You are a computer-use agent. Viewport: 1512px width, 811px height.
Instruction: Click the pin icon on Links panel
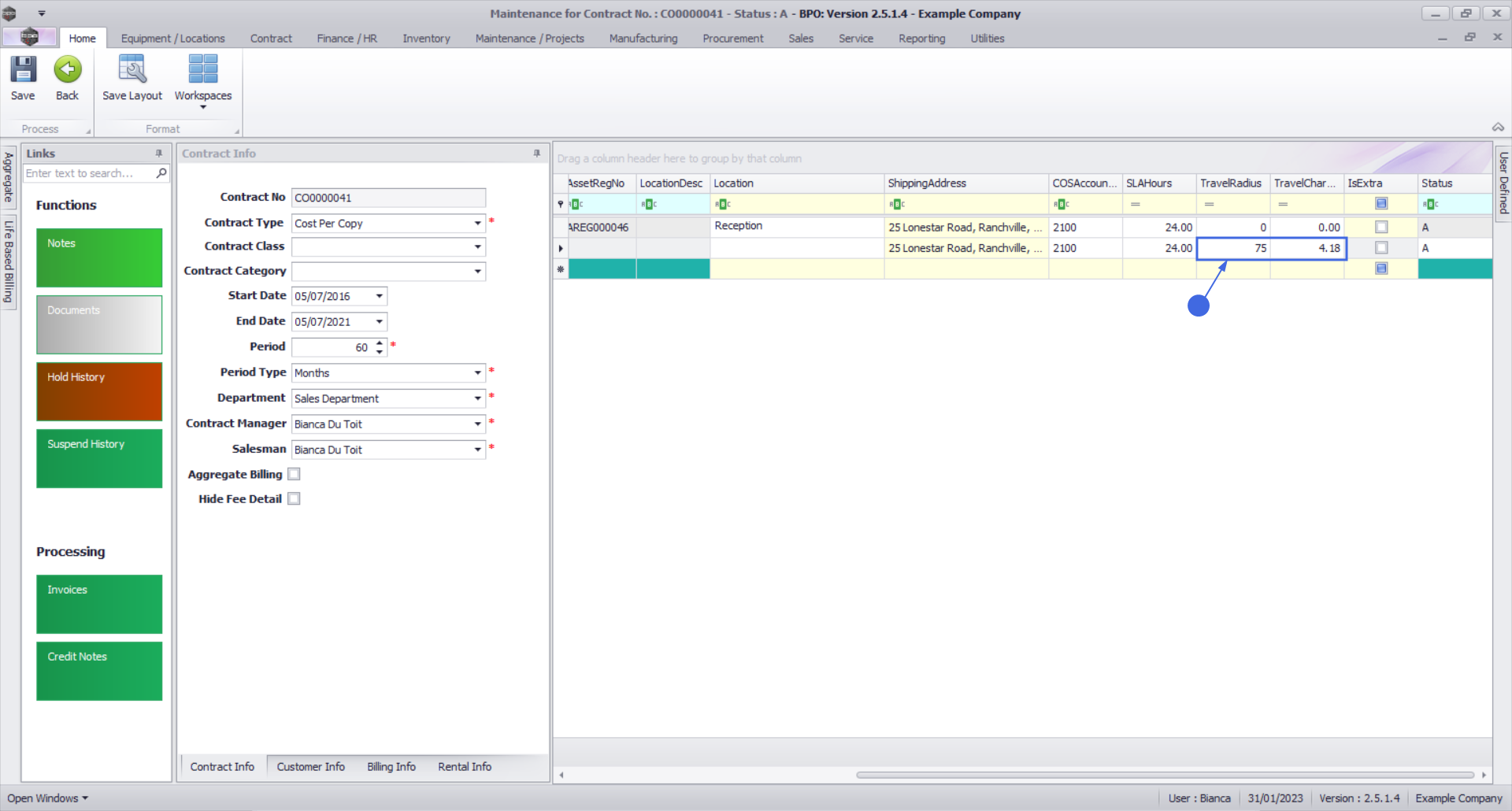159,154
